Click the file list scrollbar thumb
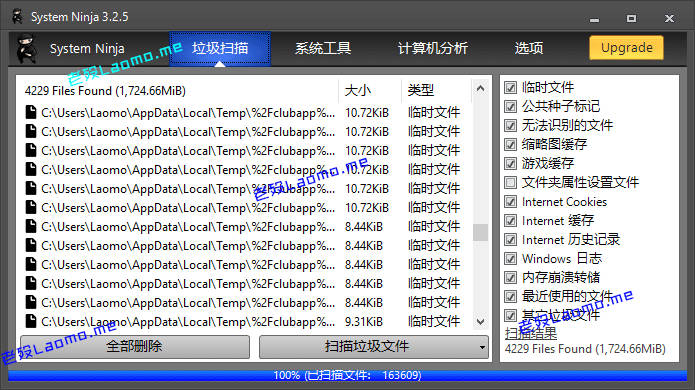Viewport: 695px width, 390px height. tap(480, 232)
